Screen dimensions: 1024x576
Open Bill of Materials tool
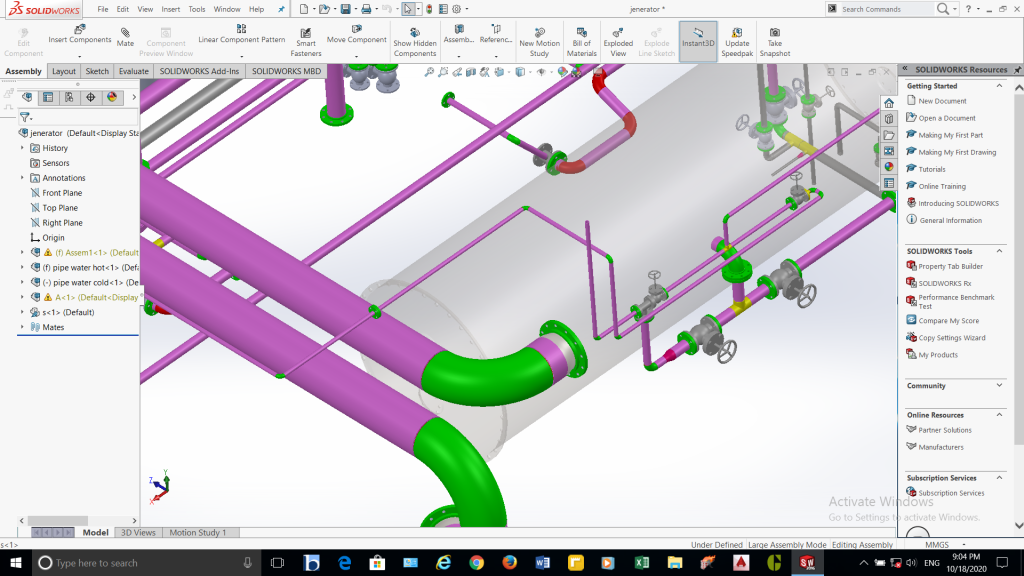point(581,32)
